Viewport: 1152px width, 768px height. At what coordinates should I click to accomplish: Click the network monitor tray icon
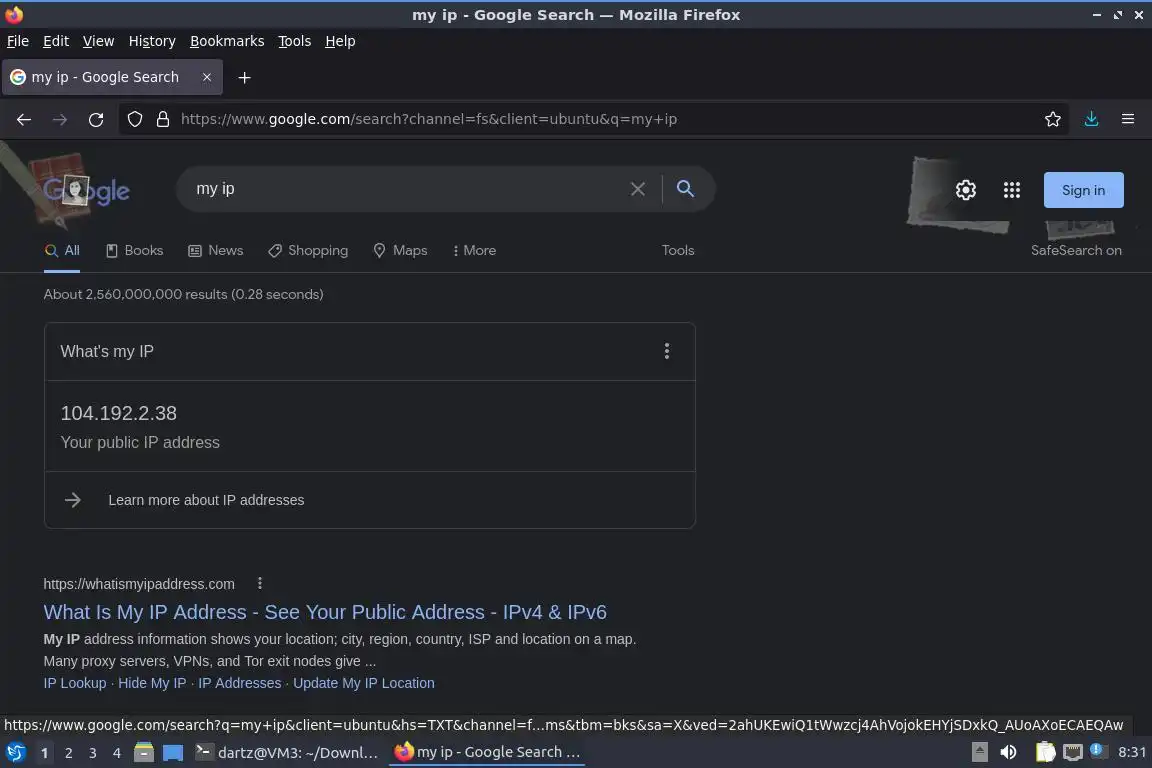[1073, 753]
